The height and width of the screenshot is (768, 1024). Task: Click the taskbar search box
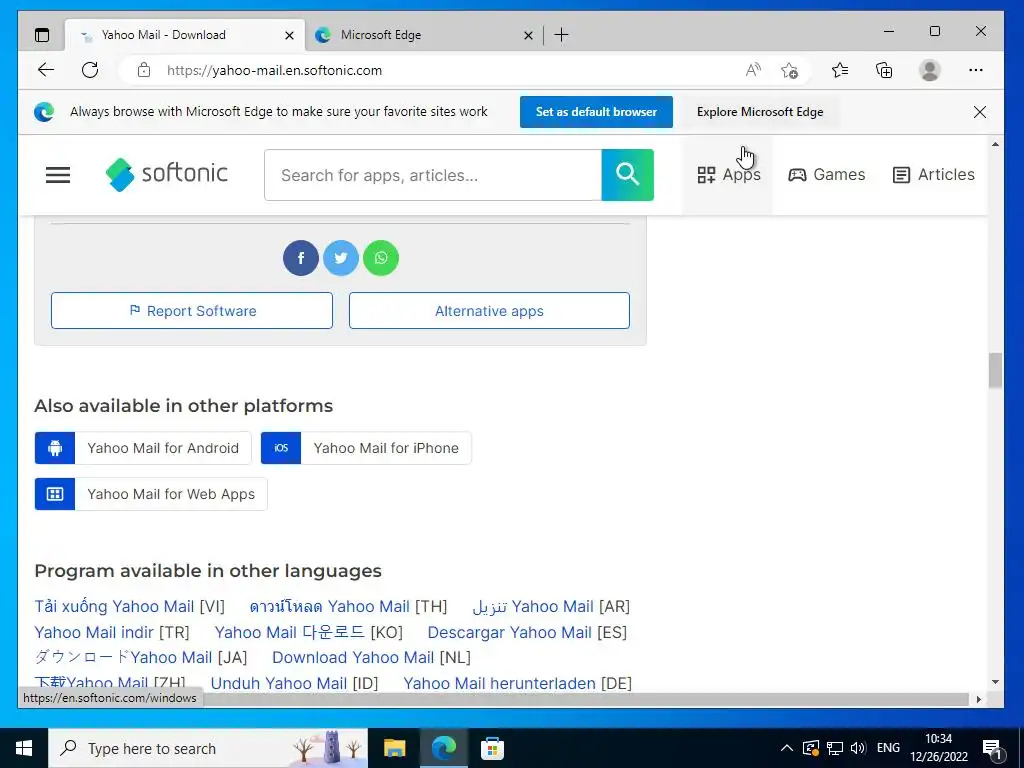(x=208, y=748)
